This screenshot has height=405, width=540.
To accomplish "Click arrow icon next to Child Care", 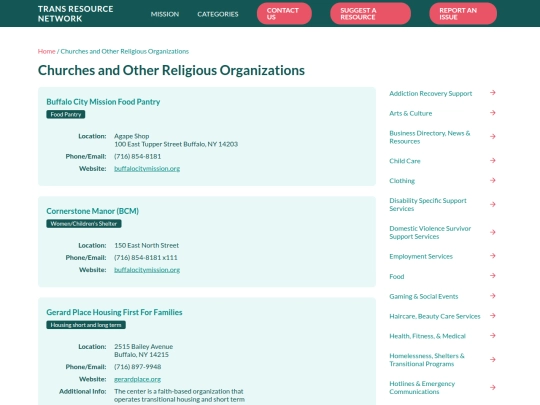I will (x=493, y=160).
